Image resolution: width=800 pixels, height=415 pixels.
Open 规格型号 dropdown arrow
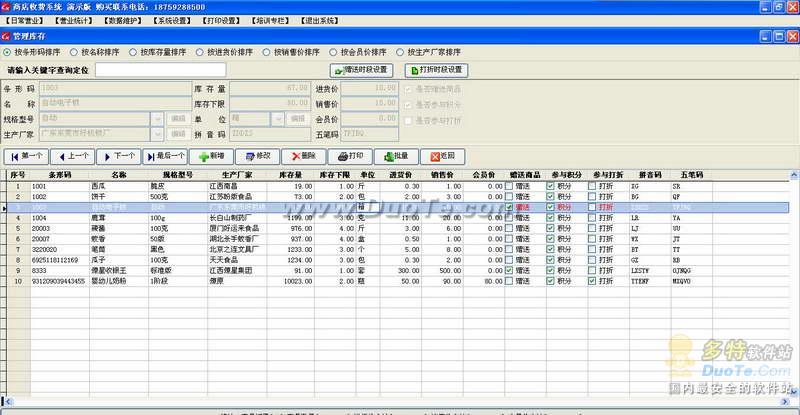pos(158,119)
